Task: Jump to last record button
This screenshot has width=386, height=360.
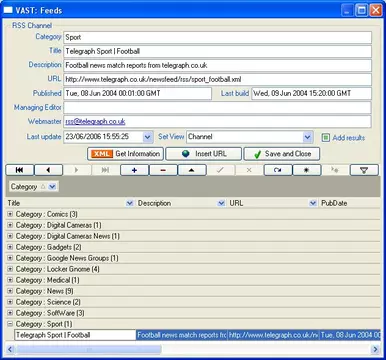Action: point(106,170)
